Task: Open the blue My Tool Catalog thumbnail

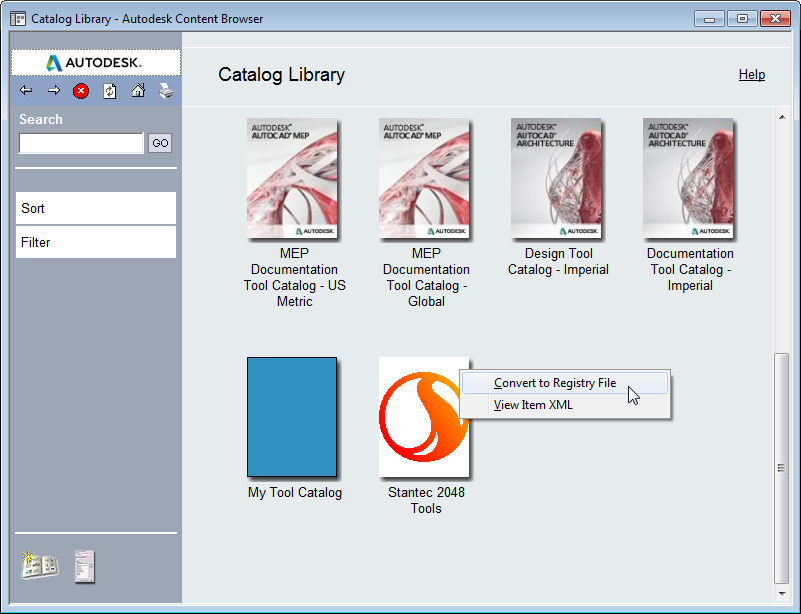Action: click(x=292, y=417)
